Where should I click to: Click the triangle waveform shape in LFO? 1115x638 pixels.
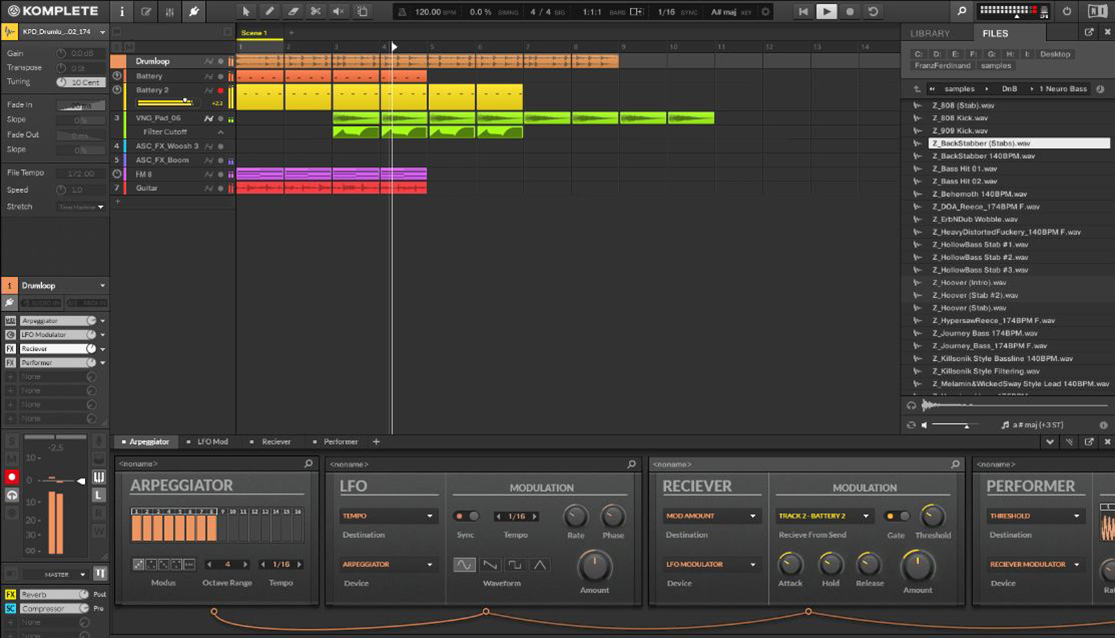540,565
